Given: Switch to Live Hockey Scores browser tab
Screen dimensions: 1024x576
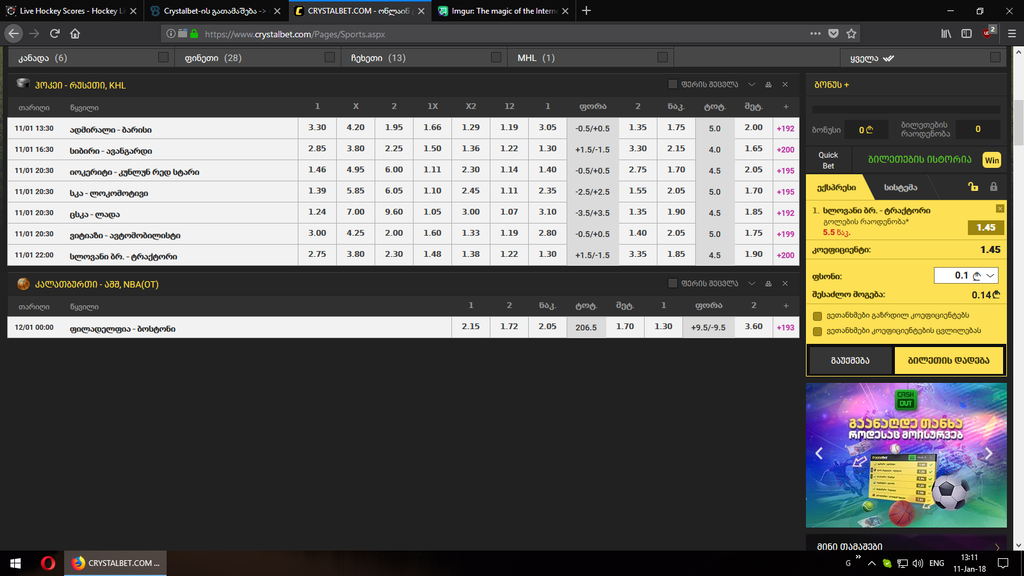Looking at the screenshot, I should pos(71,10).
